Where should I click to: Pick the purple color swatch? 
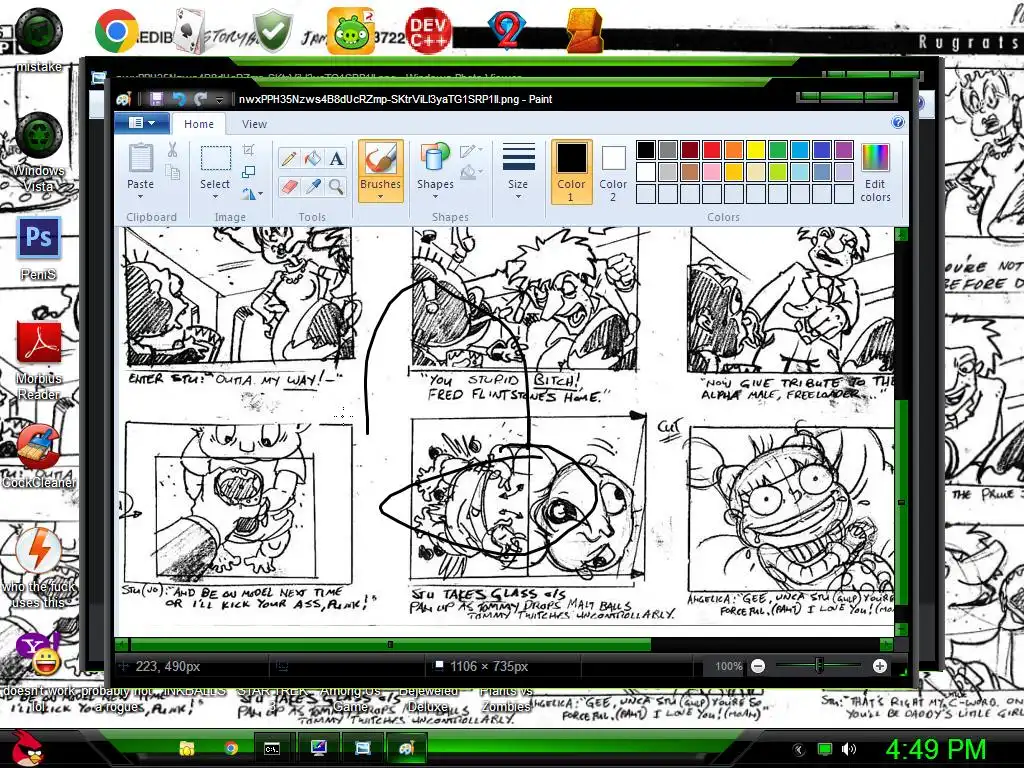pos(844,150)
